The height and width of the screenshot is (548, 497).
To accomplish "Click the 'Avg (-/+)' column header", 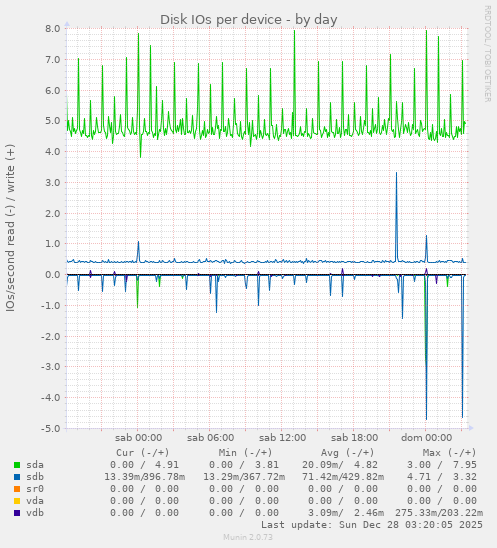I will coord(348,453).
